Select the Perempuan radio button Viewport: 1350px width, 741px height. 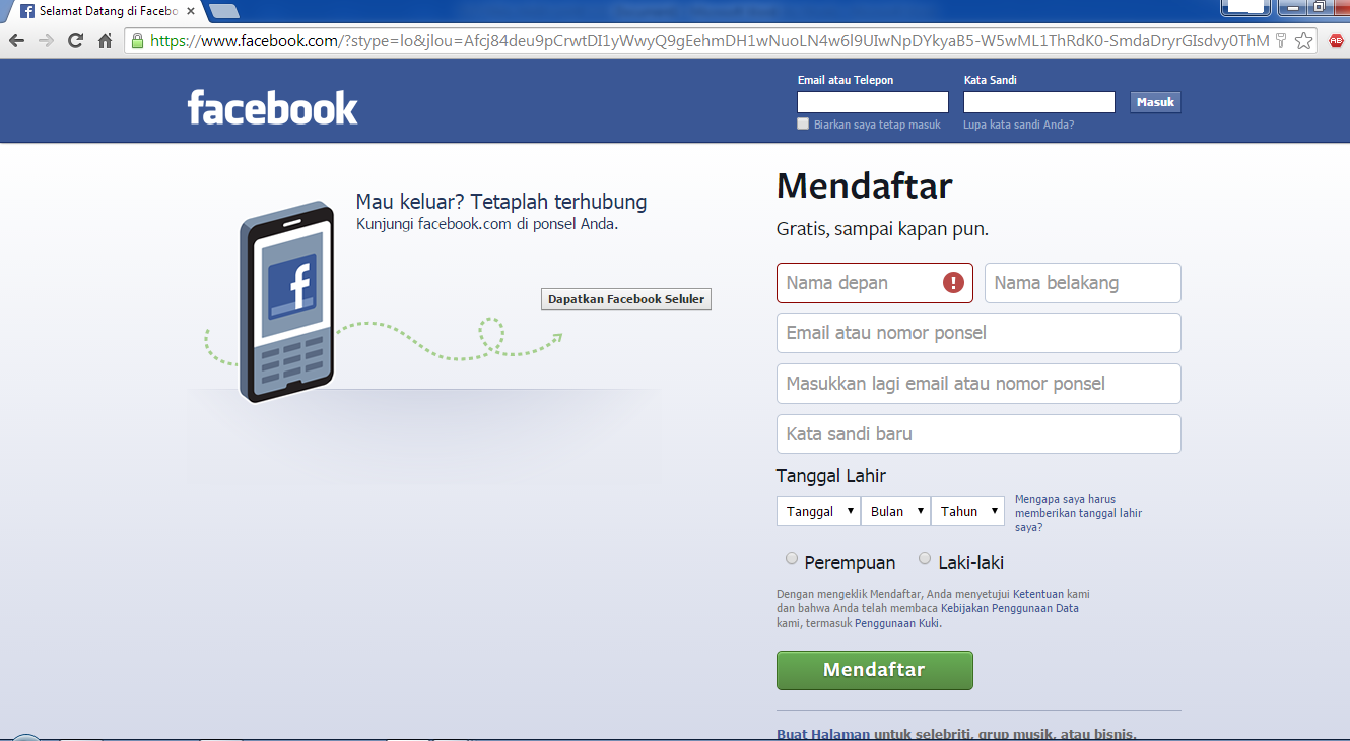pos(791,558)
